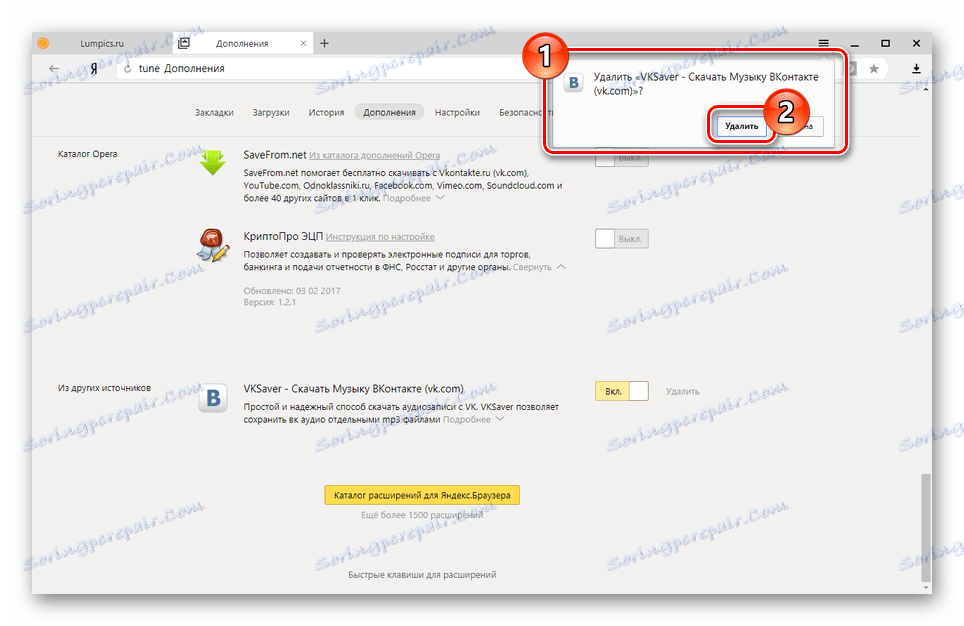This screenshot has height=626, width=964.
Task: Click the SaveFrom.net extension title
Action: tap(275, 155)
